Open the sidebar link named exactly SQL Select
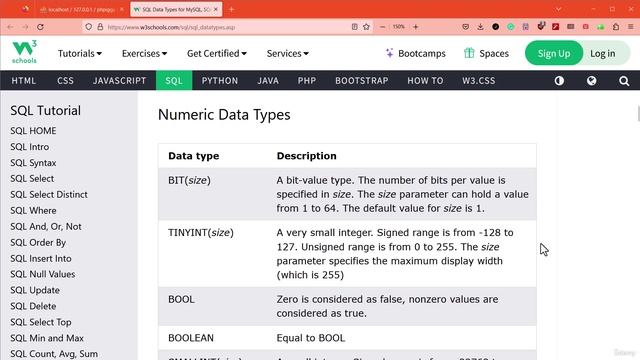This screenshot has height=360, width=640. pos(32,178)
